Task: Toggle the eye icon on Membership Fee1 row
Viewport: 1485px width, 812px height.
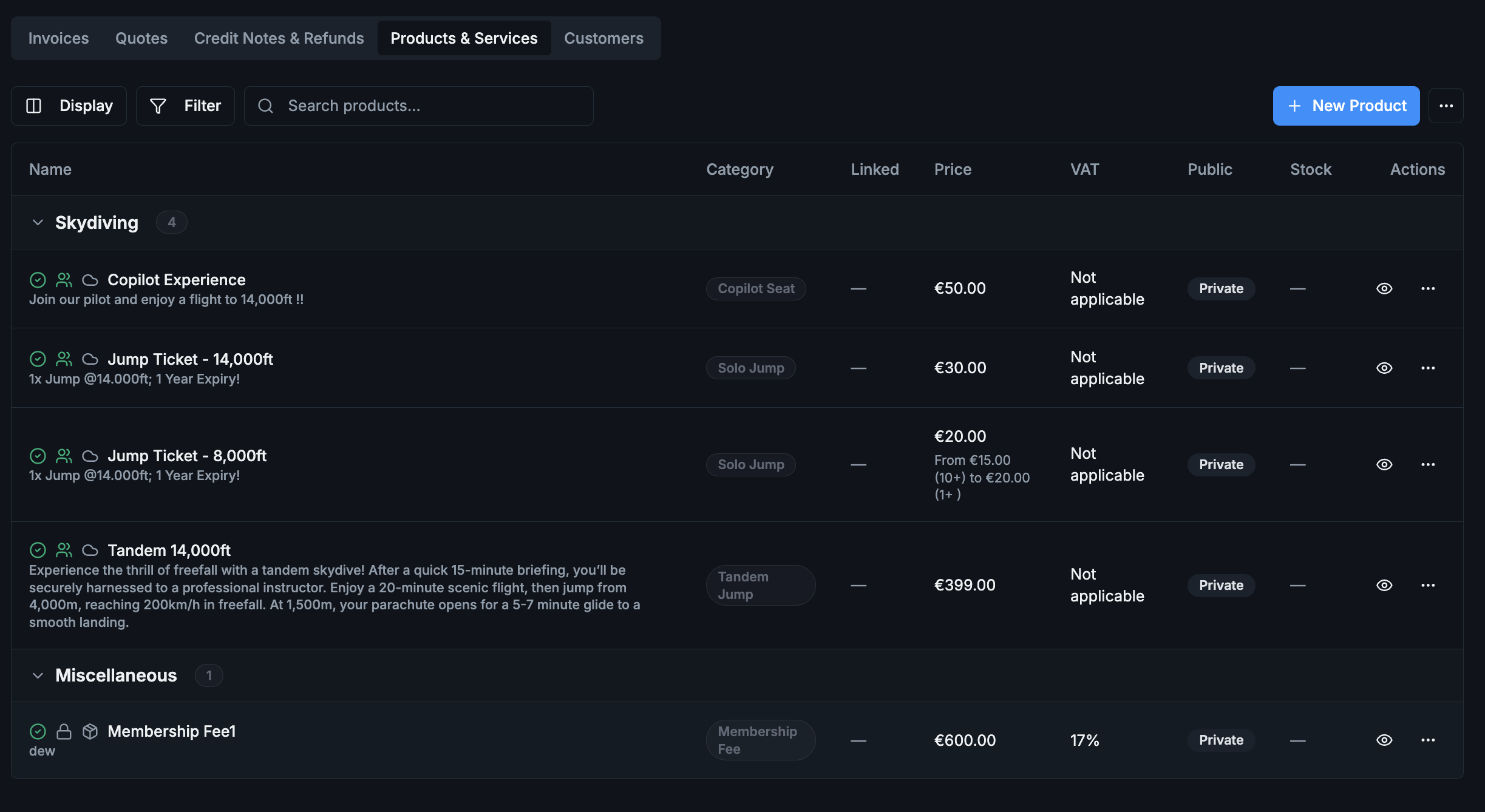Action: pos(1384,740)
